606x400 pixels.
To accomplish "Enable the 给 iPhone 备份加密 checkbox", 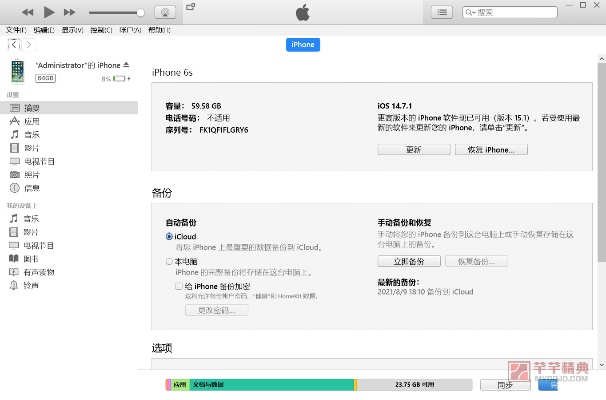I will click(179, 285).
